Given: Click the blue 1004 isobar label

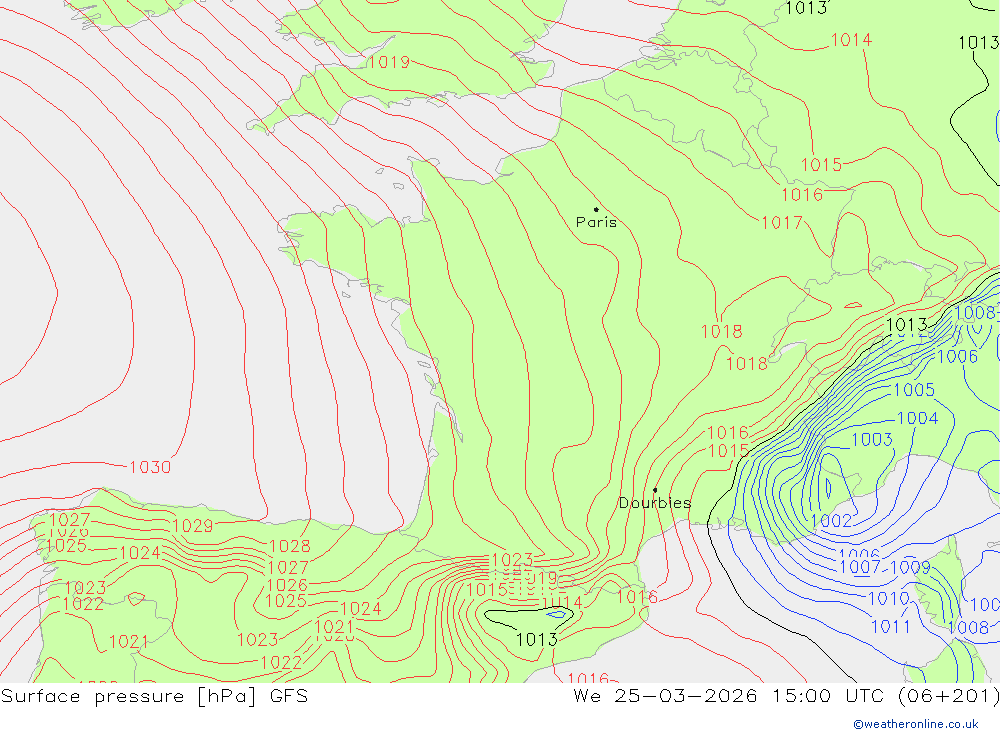Looking at the screenshot, I should (917, 418).
